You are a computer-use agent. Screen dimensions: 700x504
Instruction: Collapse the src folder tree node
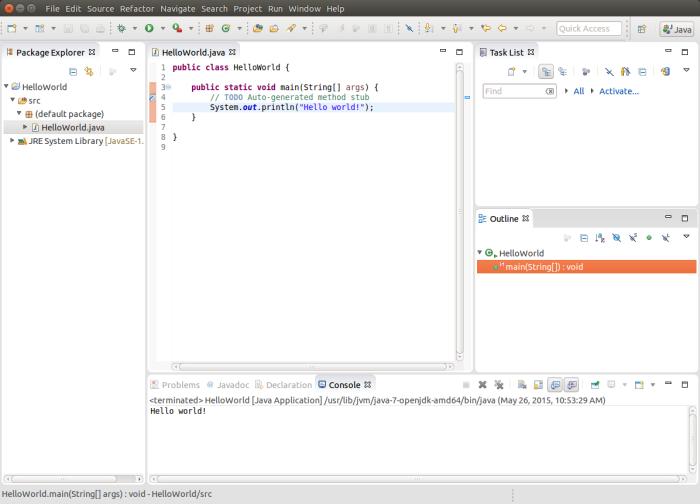coord(13,100)
